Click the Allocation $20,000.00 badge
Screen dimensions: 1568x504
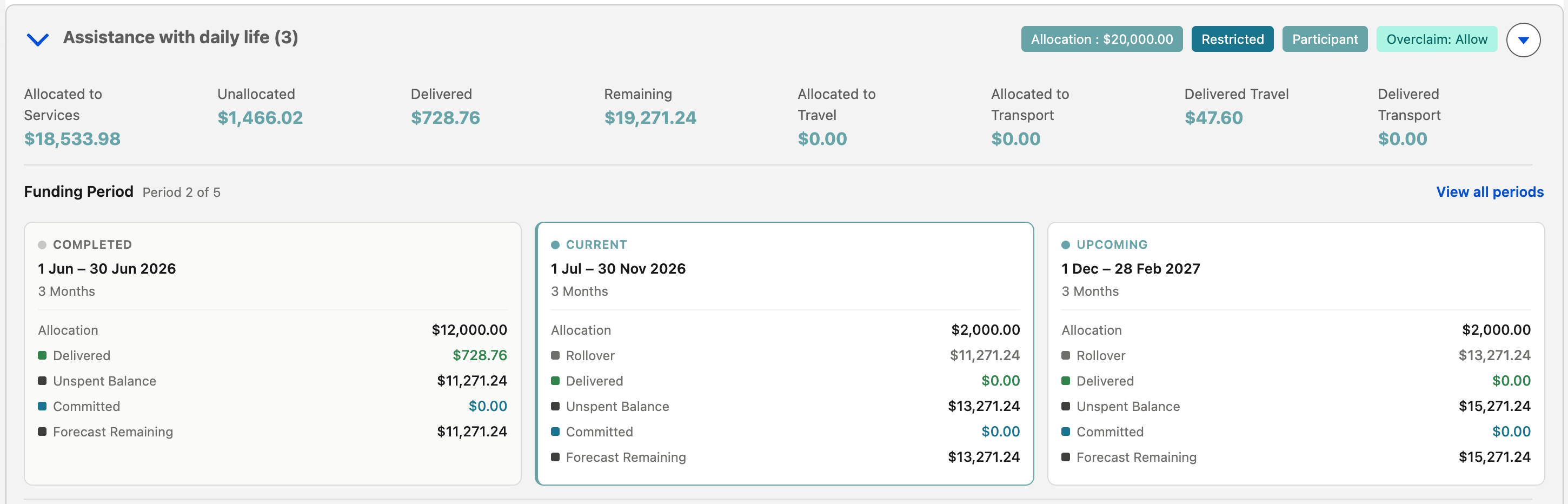tap(1102, 39)
